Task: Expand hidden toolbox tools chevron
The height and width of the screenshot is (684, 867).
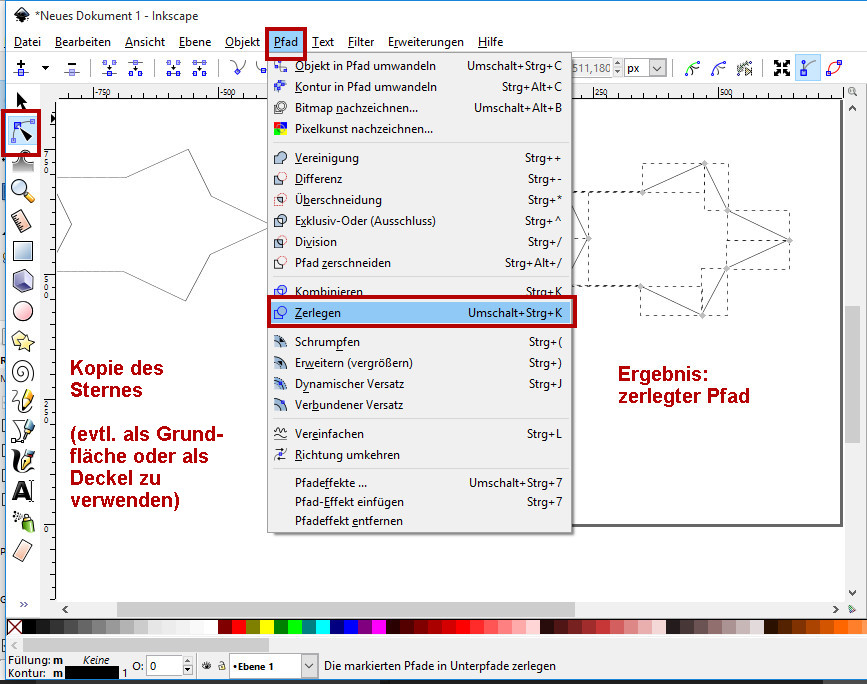Action: point(24,604)
